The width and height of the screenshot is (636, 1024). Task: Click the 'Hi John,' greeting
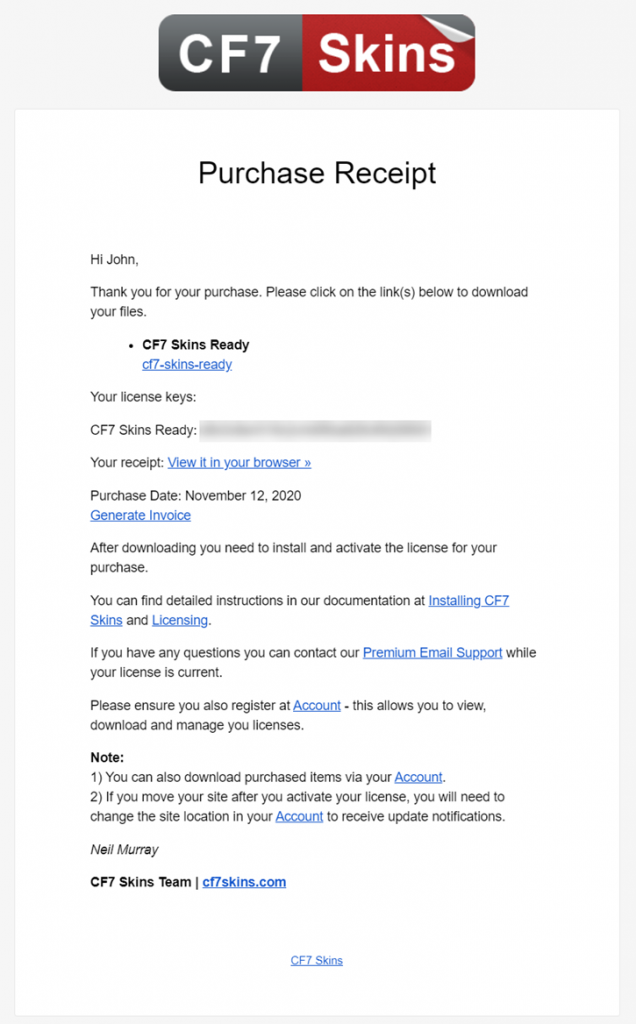click(114, 260)
